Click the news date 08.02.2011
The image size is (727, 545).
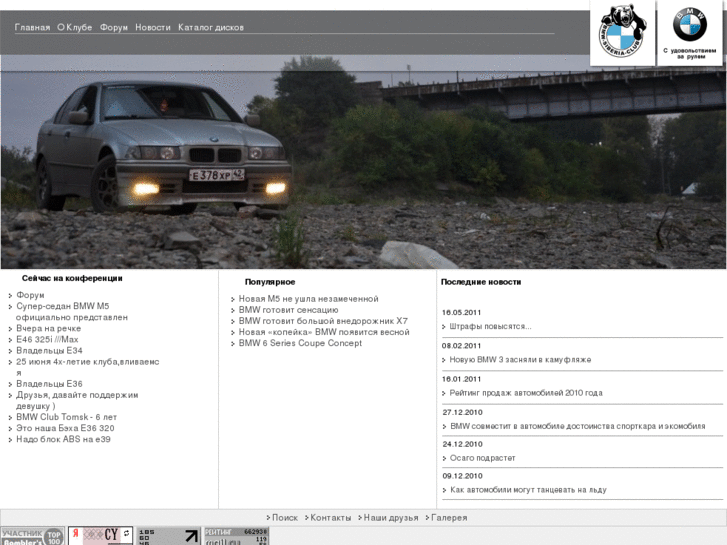461,346
